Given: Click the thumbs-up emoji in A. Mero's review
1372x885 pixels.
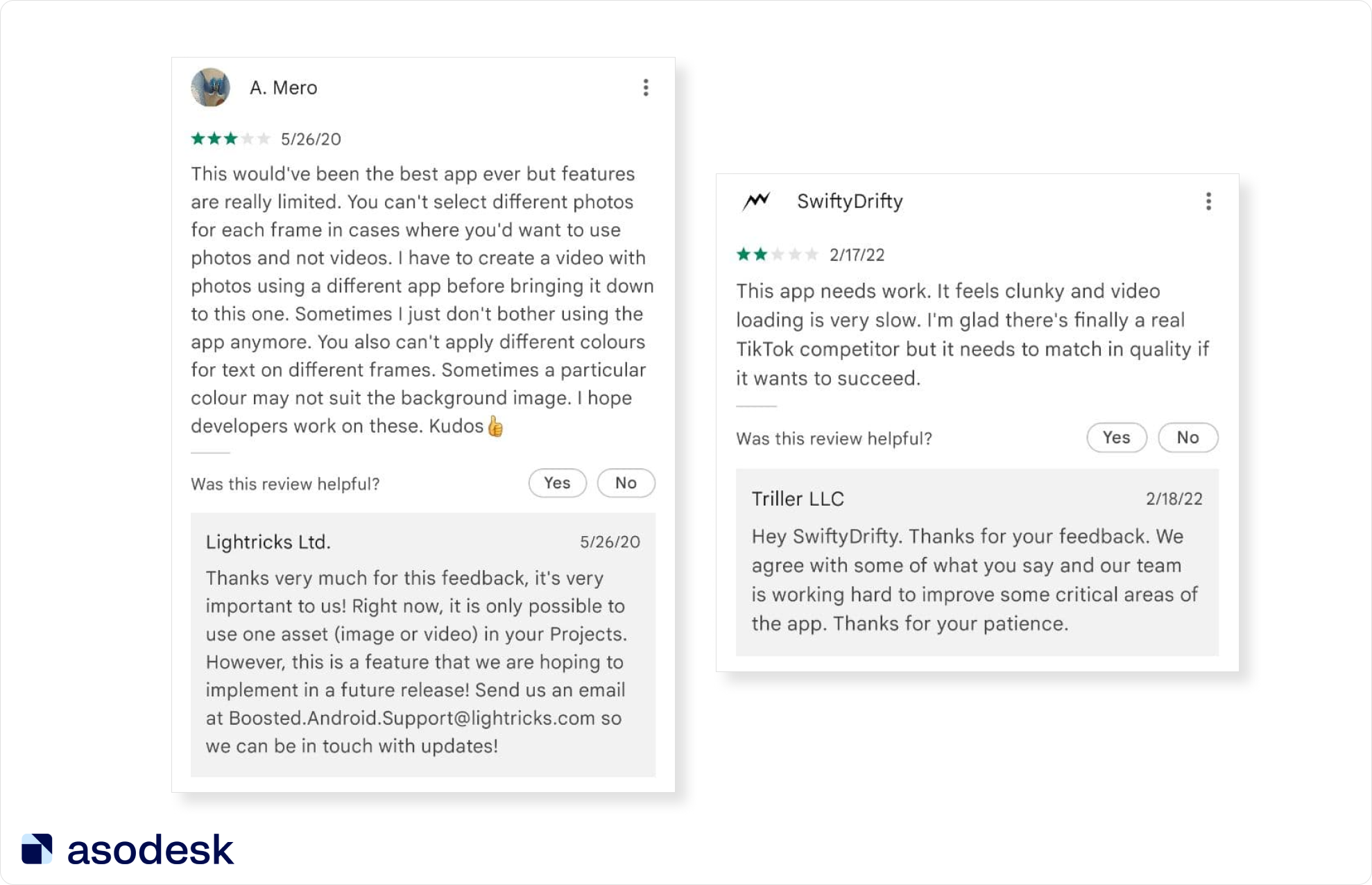Looking at the screenshot, I should 495,426.
